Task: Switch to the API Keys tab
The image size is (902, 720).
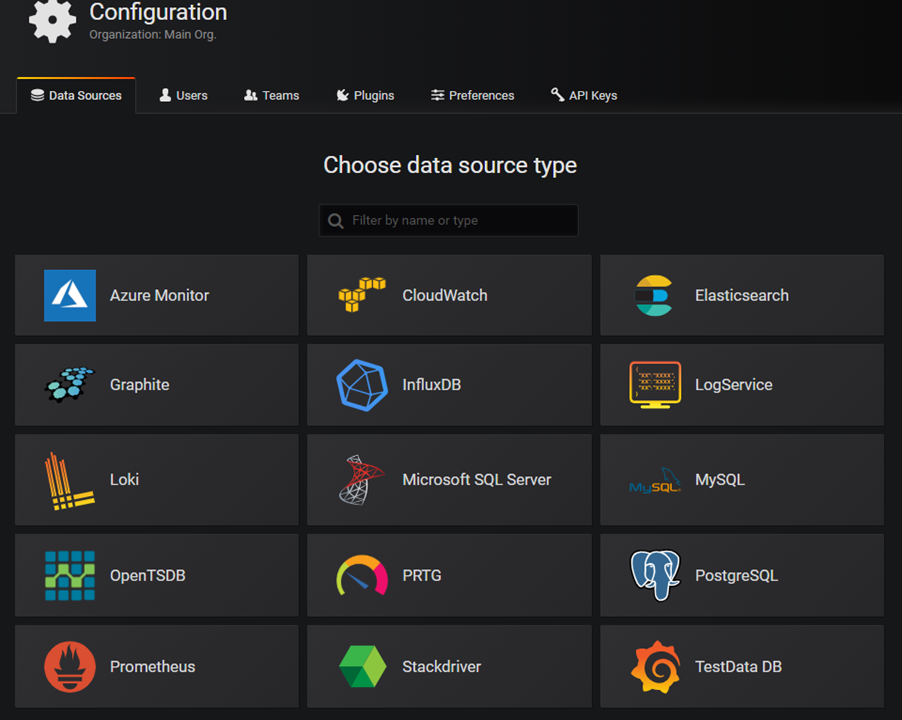Action: (583, 95)
